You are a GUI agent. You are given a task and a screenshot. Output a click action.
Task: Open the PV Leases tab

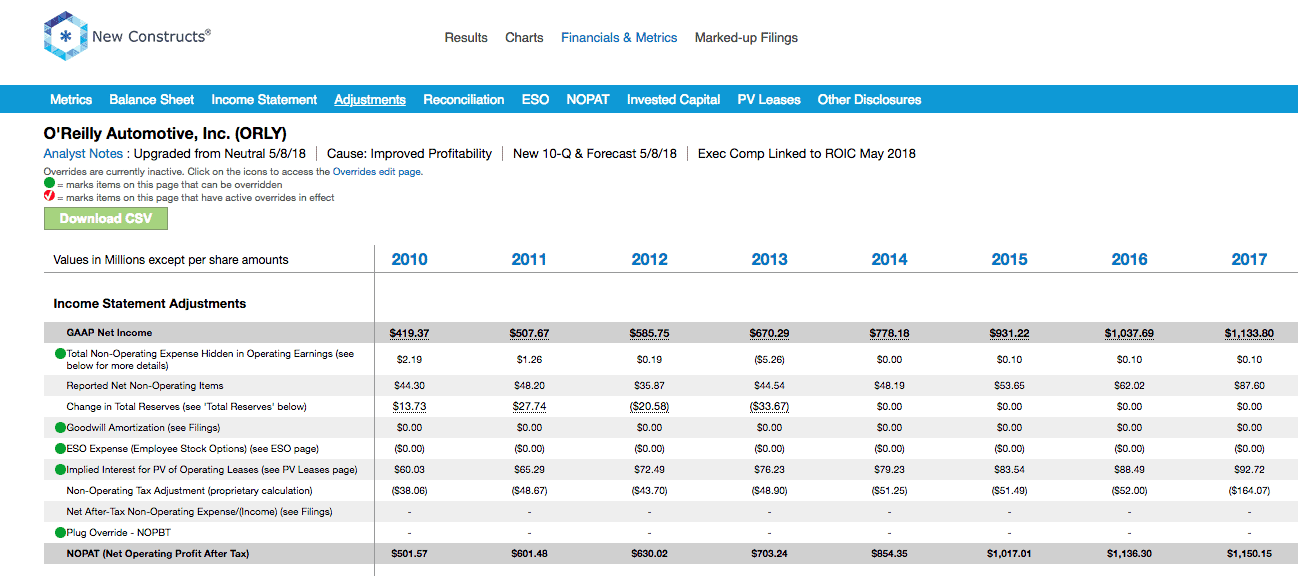(x=769, y=99)
